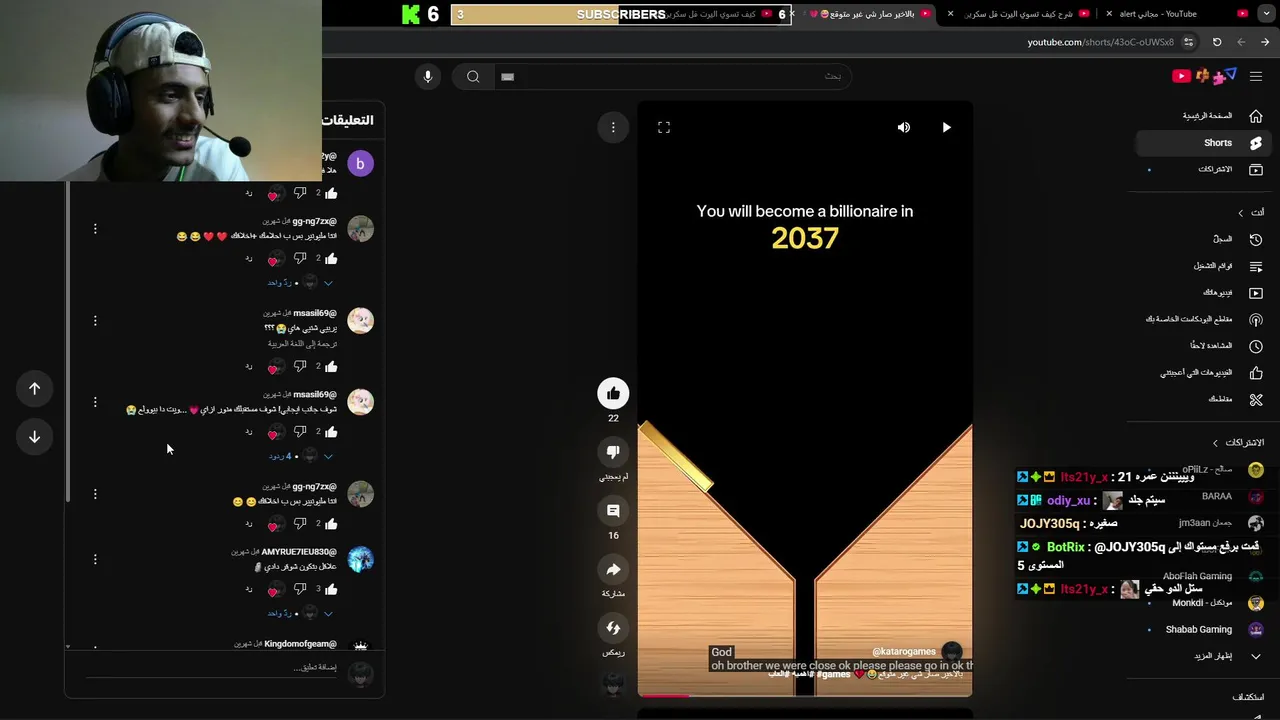Play the Shorts video

point(946,127)
